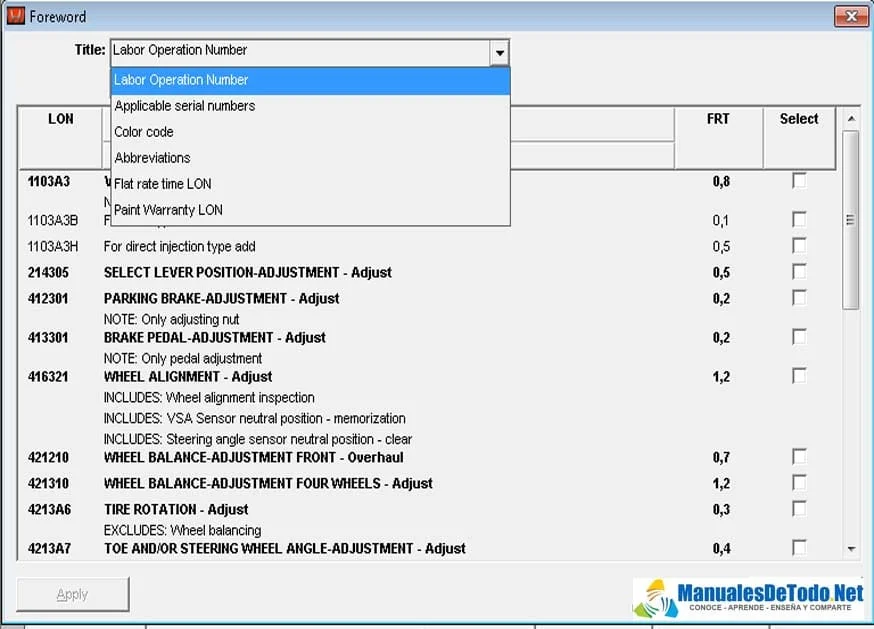Click LON code 1103A3
Screen dimensions: 874x629
click(49, 181)
